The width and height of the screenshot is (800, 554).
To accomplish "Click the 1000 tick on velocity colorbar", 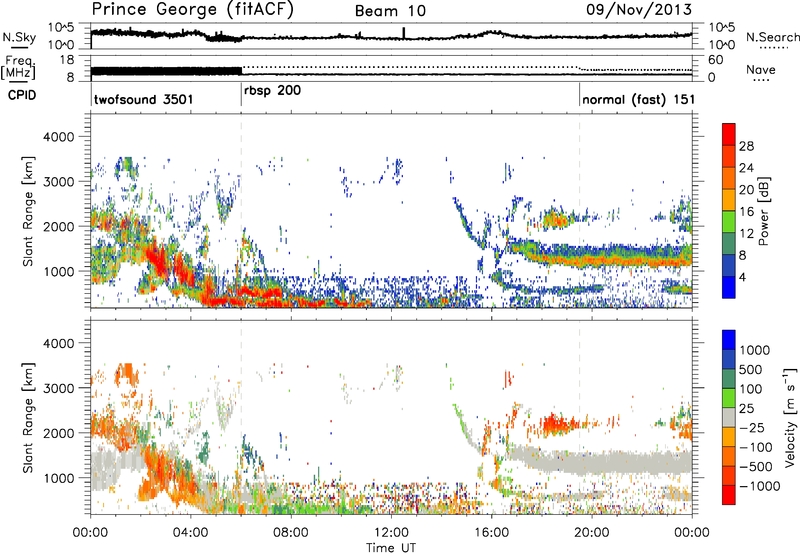I will click(x=755, y=350).
